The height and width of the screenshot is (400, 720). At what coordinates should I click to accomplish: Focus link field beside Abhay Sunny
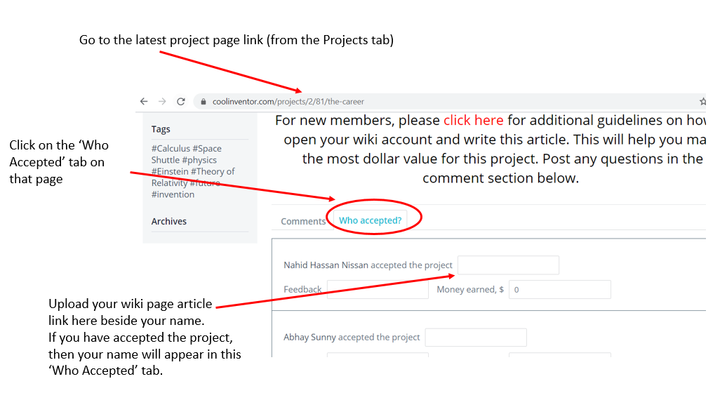pyautogui.click(x=476, y=337)
